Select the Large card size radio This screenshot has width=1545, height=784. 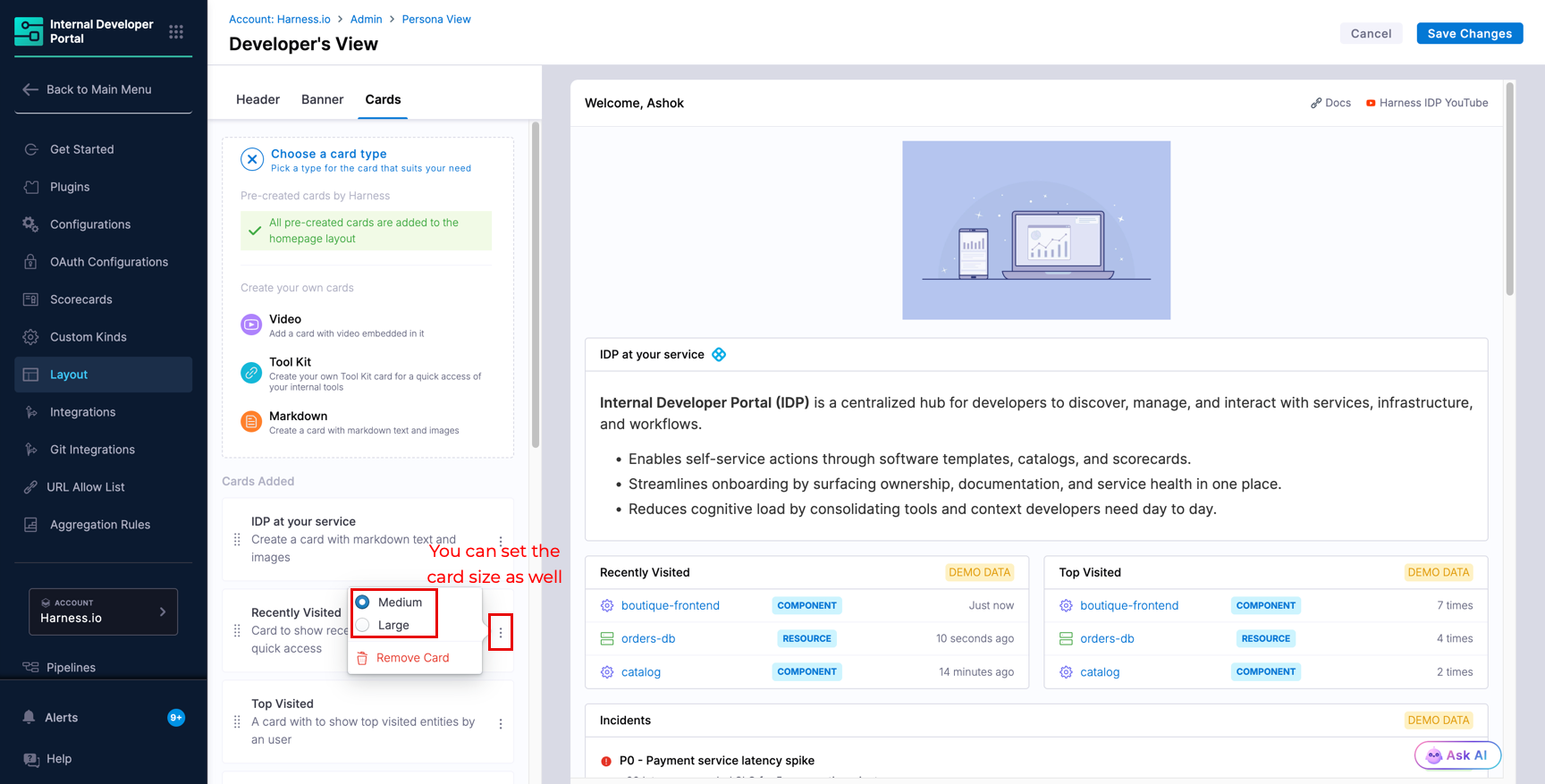[x=363, y=625]
